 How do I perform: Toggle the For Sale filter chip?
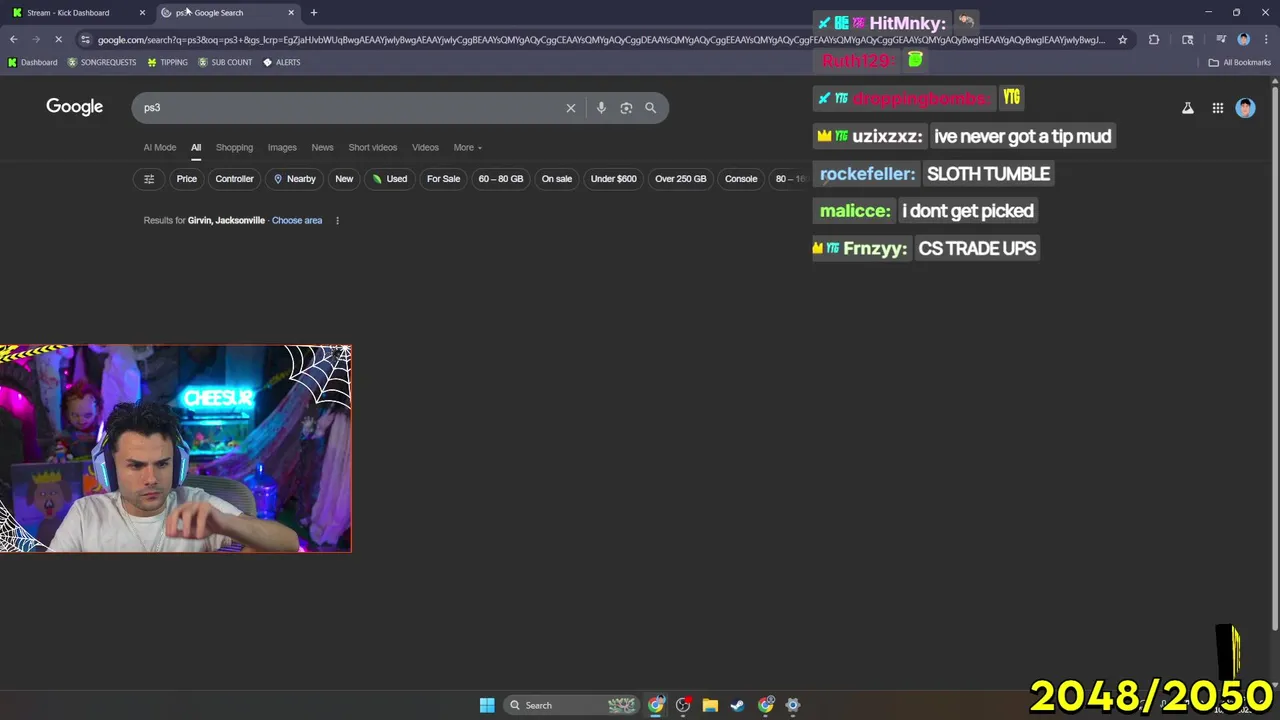click(443, 179)
